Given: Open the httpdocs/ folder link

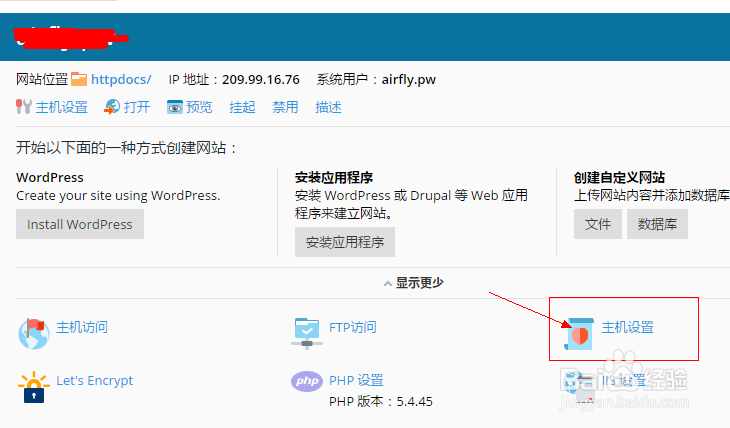Looking at the screenshot, I should (x=121, y=80).
